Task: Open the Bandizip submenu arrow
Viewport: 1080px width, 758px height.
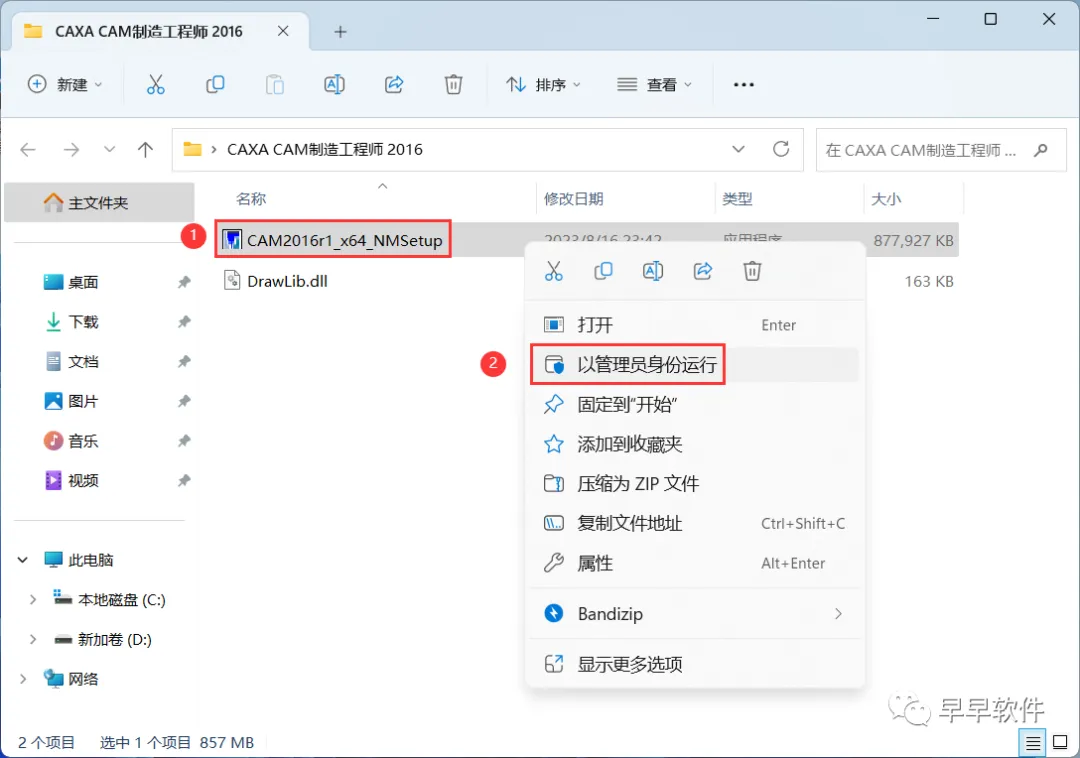Action: (x=838, y=614)
